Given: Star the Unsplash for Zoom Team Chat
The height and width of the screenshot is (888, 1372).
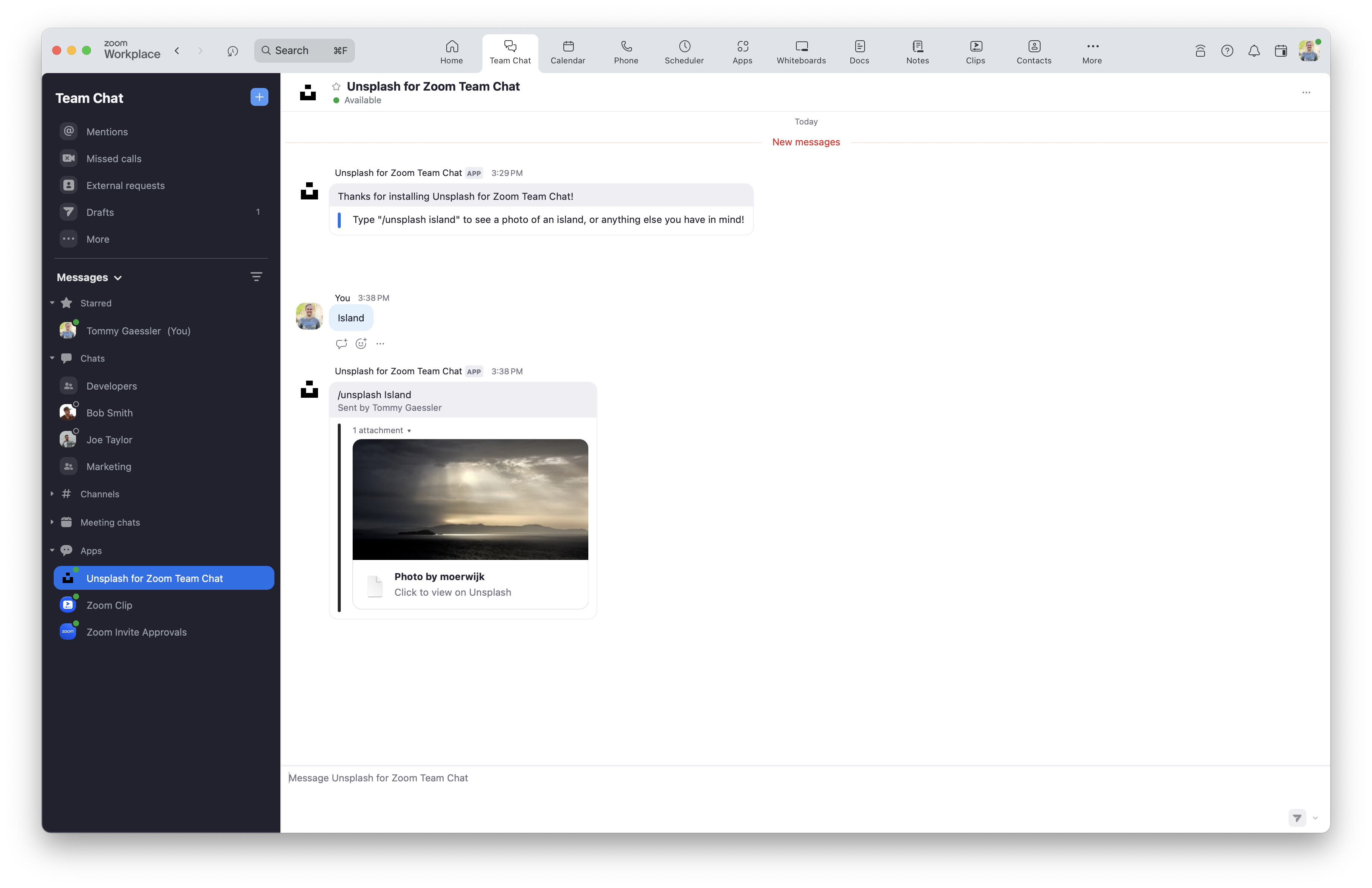Looking at the screenshot, I should [336, 86].
